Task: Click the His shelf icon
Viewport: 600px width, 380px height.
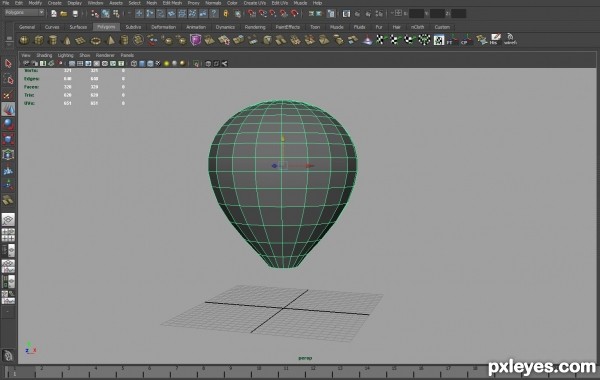Action: 496,40
